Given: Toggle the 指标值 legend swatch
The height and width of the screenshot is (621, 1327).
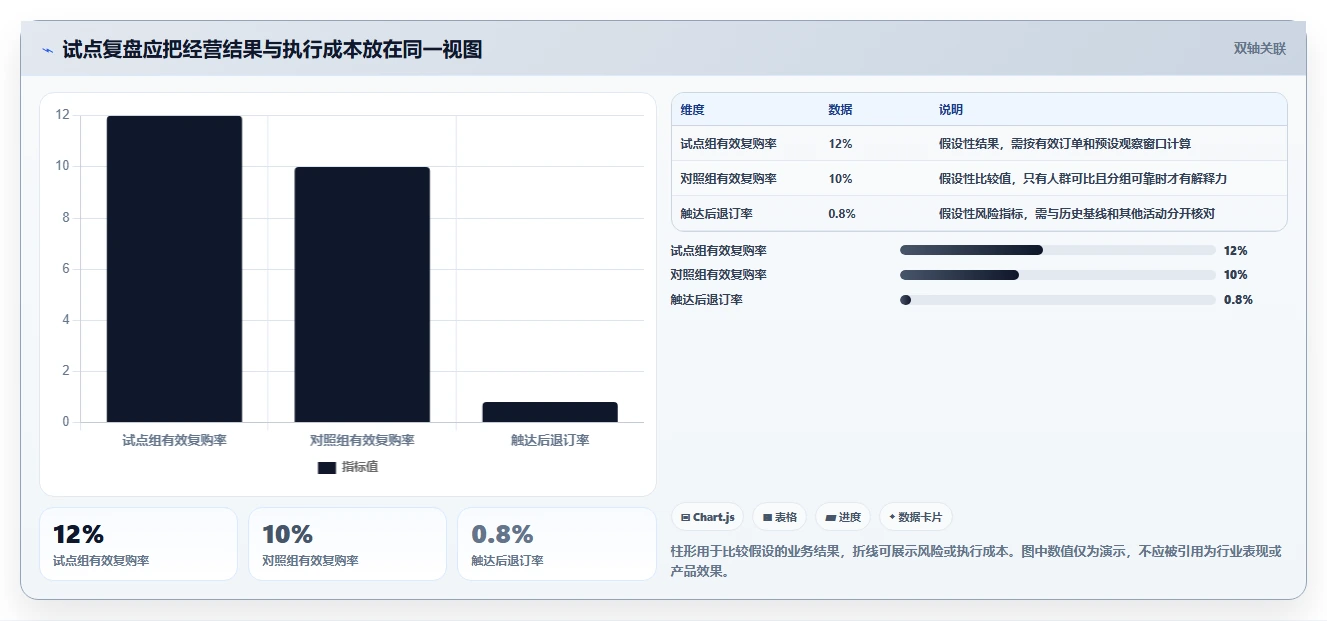Looking at the screenshot, I should tap(327, 467).
